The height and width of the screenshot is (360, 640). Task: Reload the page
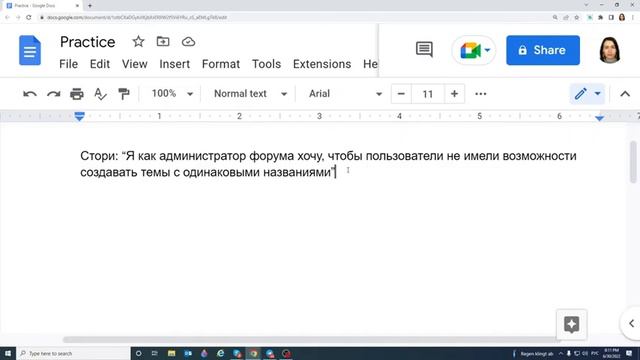click(x=29, y=18)
